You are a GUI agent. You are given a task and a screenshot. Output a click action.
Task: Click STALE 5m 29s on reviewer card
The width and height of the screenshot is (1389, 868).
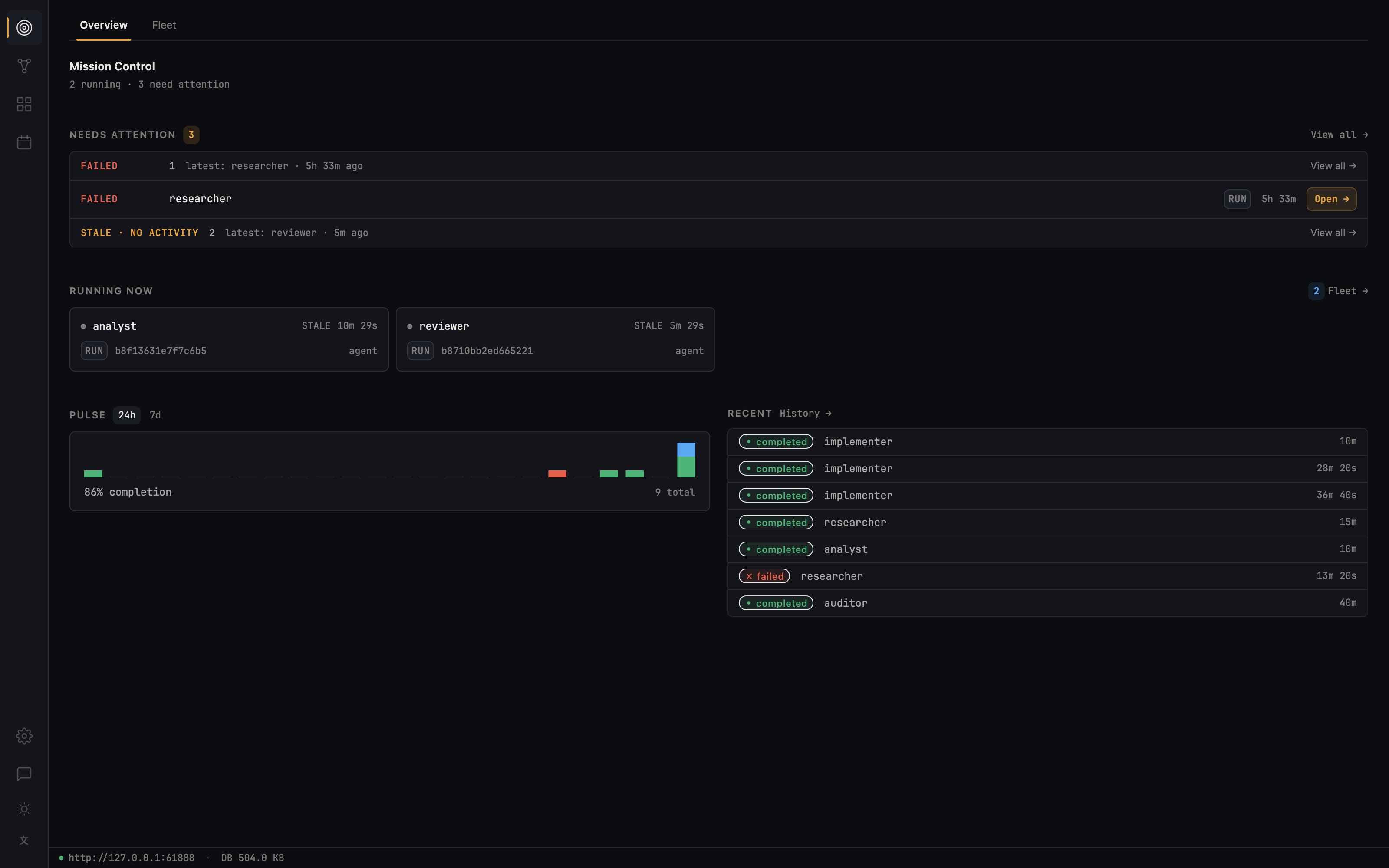click(x=668, y=325)
